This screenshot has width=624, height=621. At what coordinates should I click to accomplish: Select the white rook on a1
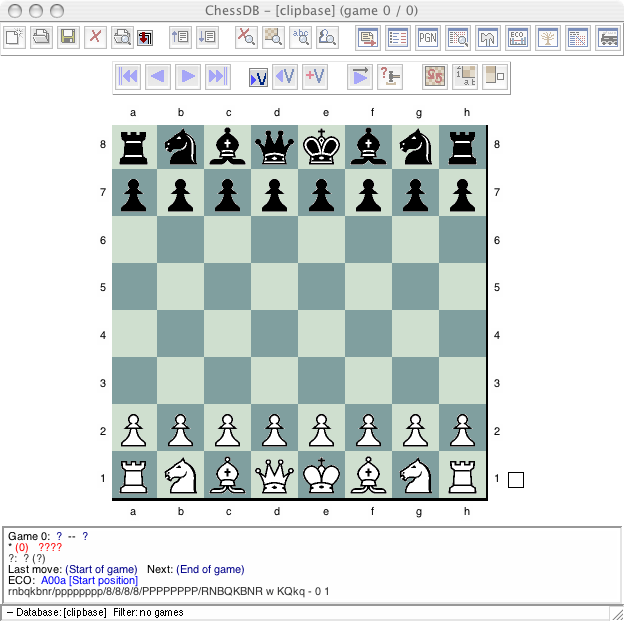pyautogui.click(x=134, y=475)
